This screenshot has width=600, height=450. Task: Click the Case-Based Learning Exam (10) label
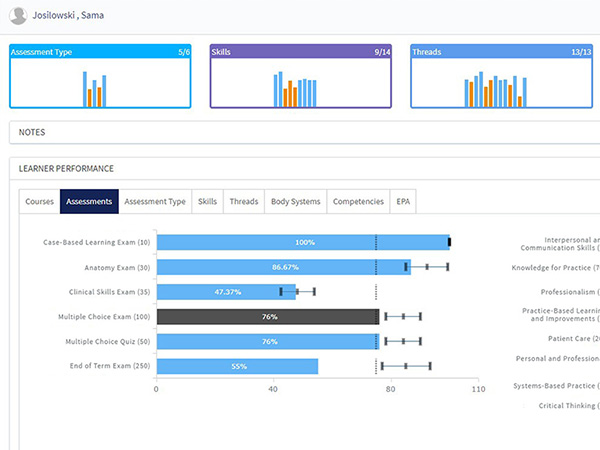click(96, 242)
